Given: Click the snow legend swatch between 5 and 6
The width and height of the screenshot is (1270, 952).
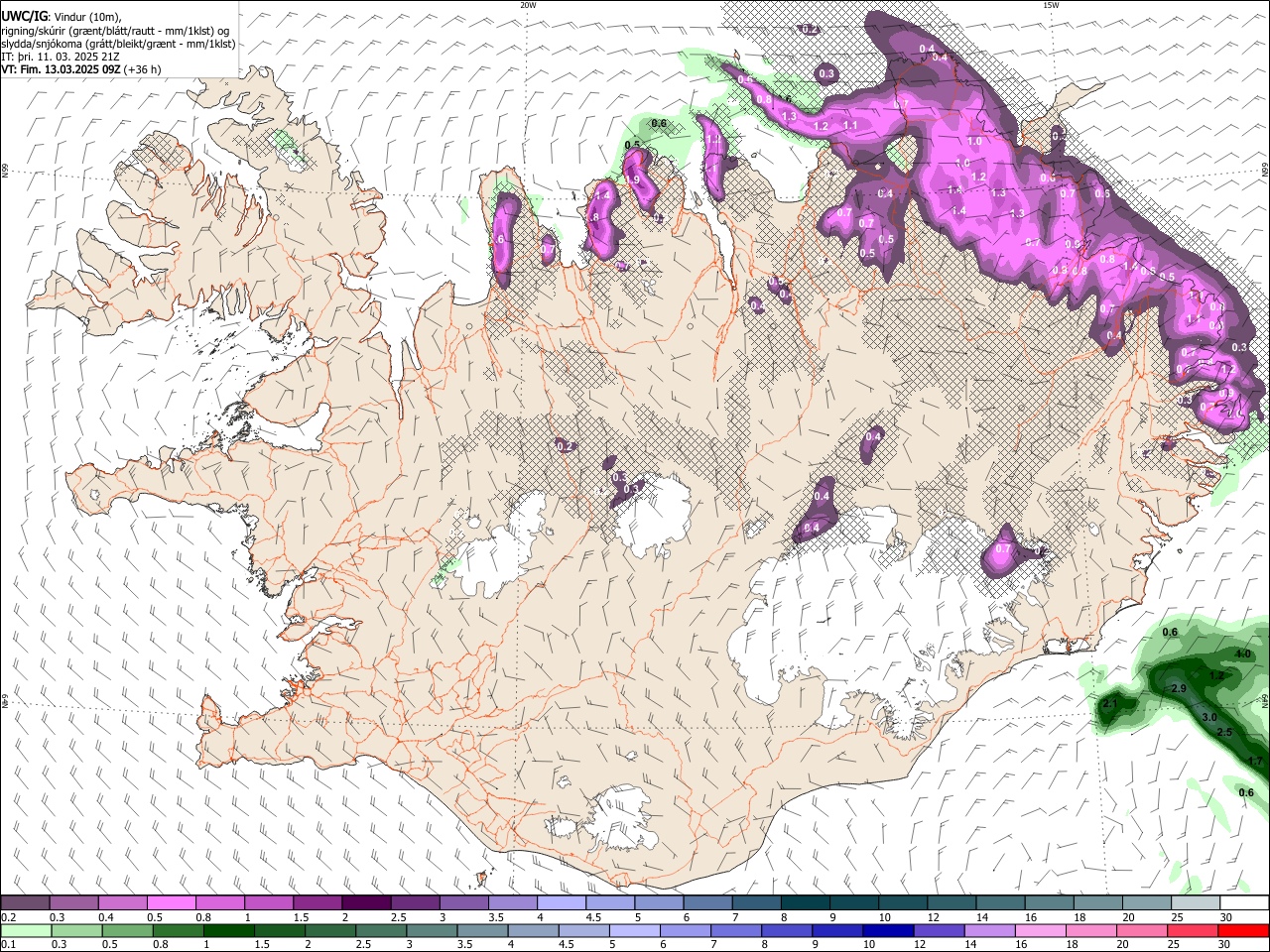Looking at the screenshot, I should 658,903.
